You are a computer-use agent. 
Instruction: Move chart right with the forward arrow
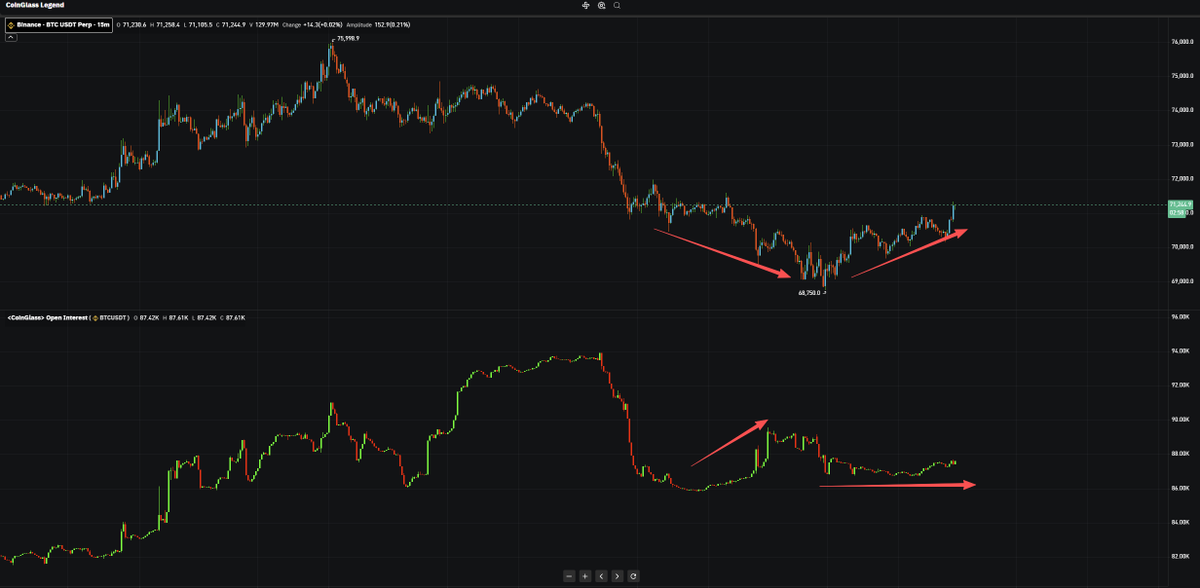click(617, 576)
